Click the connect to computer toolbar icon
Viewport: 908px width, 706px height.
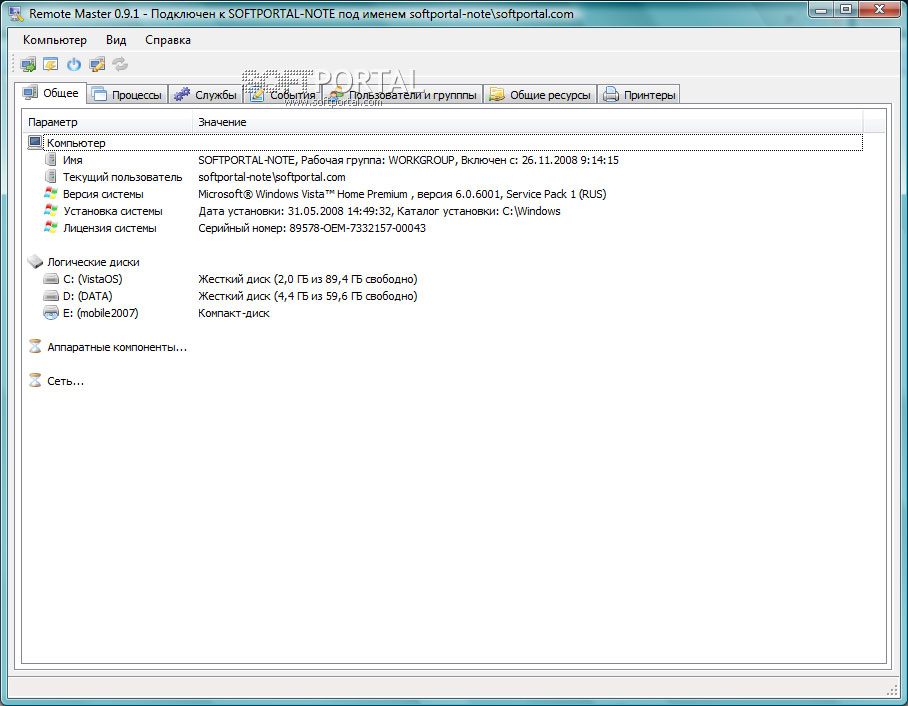(x=28, y=64)
